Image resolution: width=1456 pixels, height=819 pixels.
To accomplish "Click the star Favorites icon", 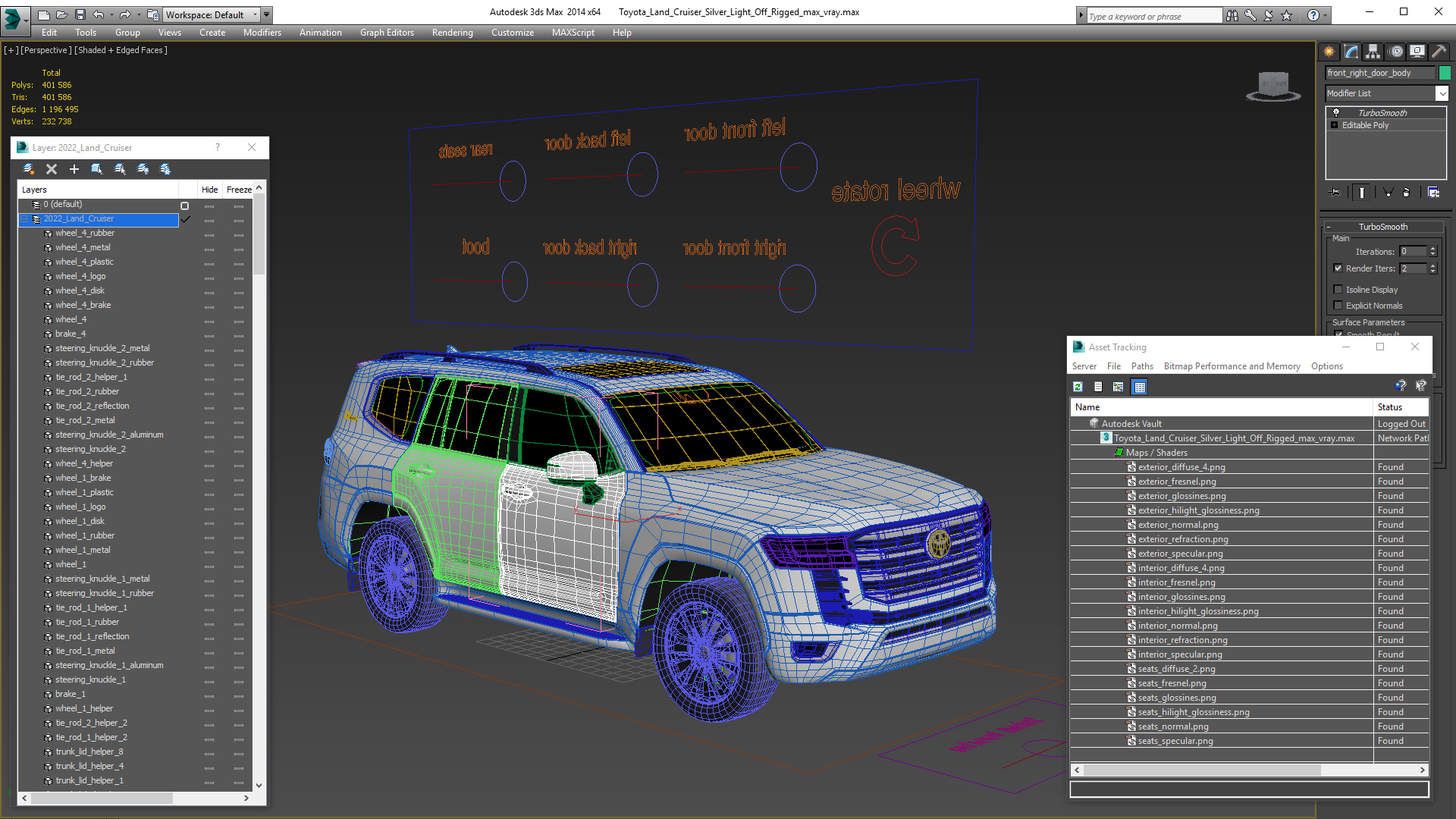I will coord(1287,15).
